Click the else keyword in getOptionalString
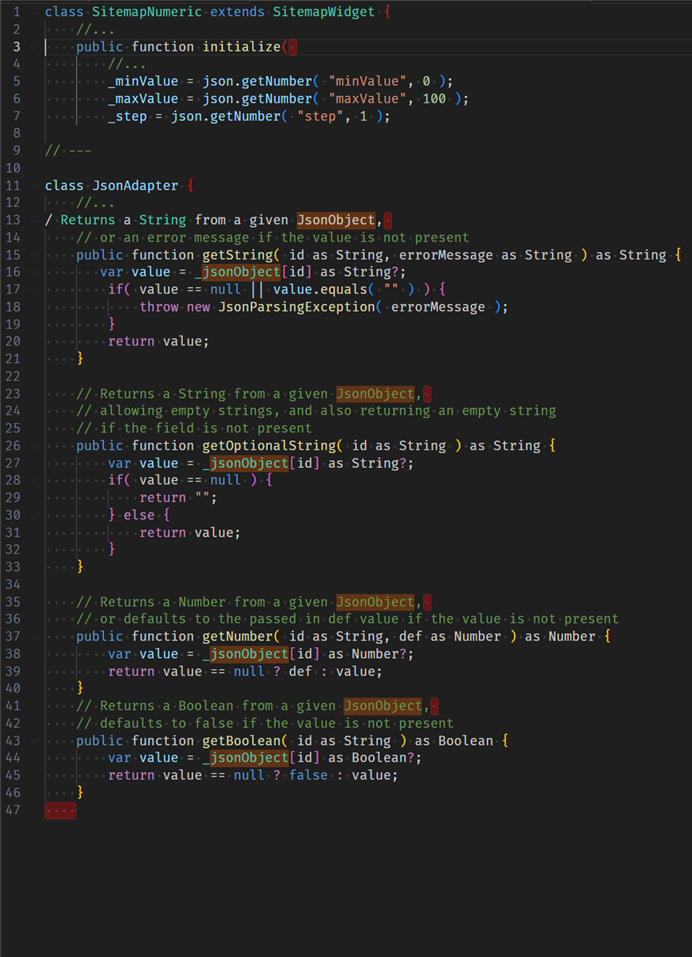This screenshot has width=692, height=957. [139, 515]
